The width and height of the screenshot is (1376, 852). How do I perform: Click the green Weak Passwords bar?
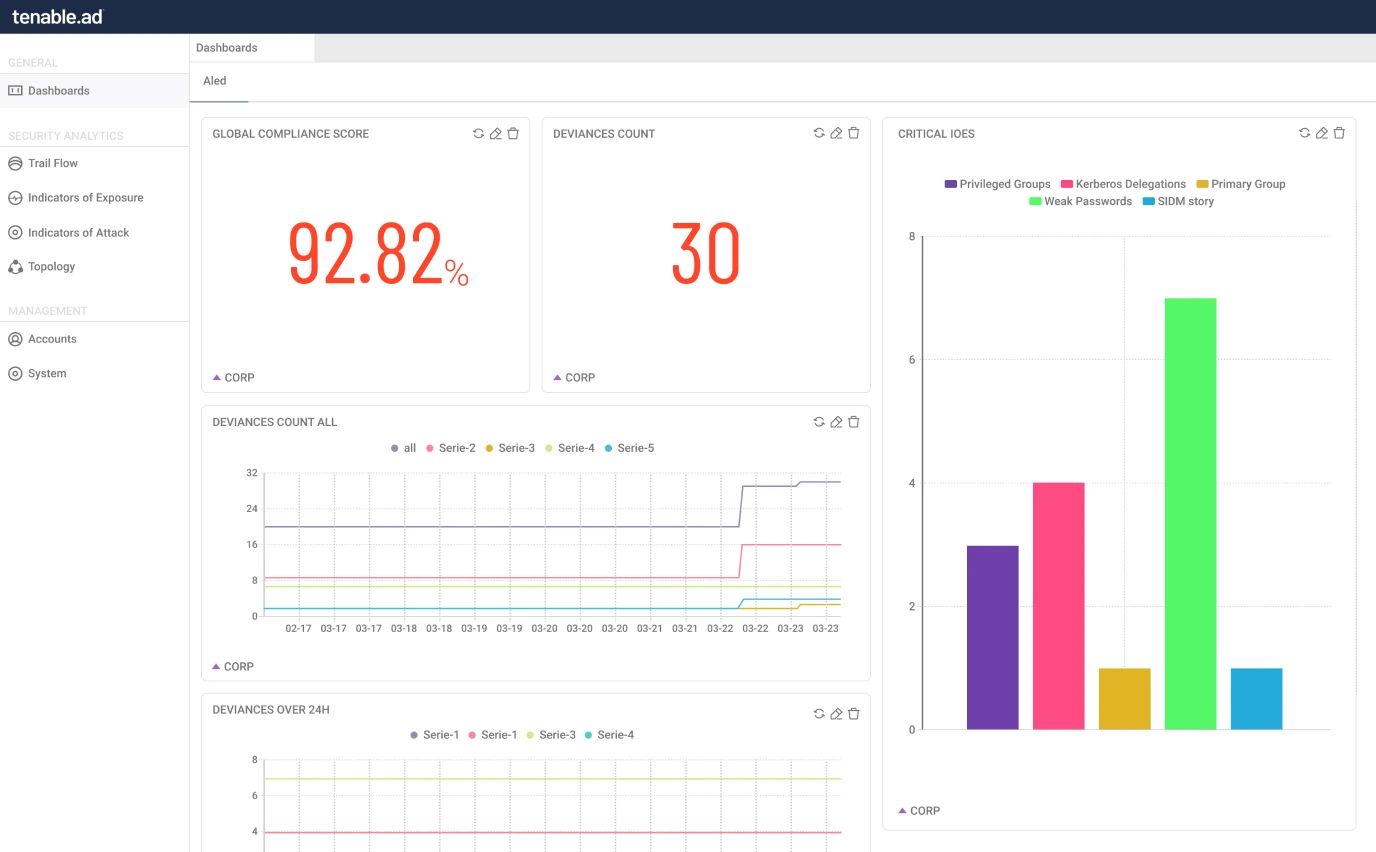click(1190, 514)
